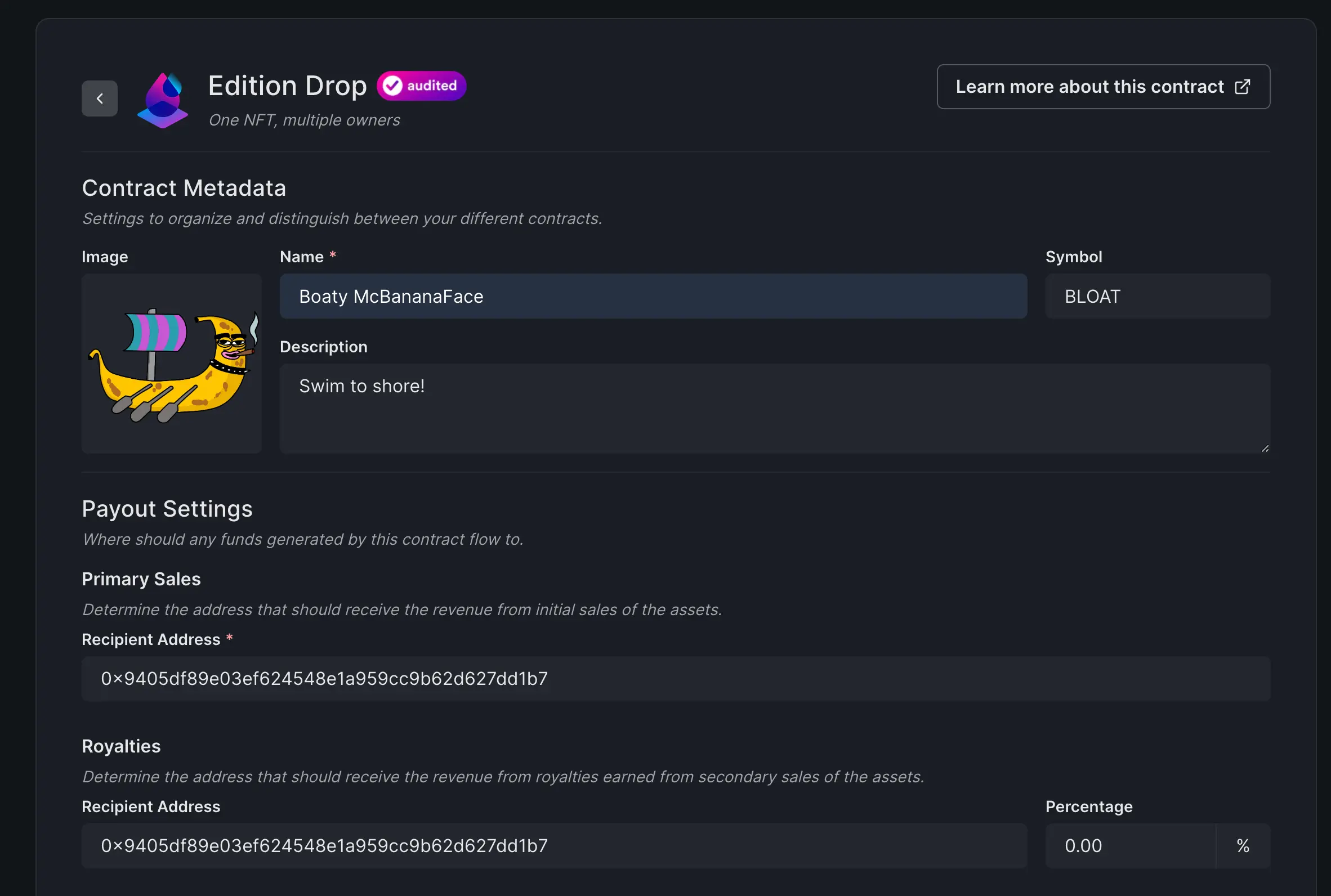
Task: Click the Symbol field label
Action: 1073,257
